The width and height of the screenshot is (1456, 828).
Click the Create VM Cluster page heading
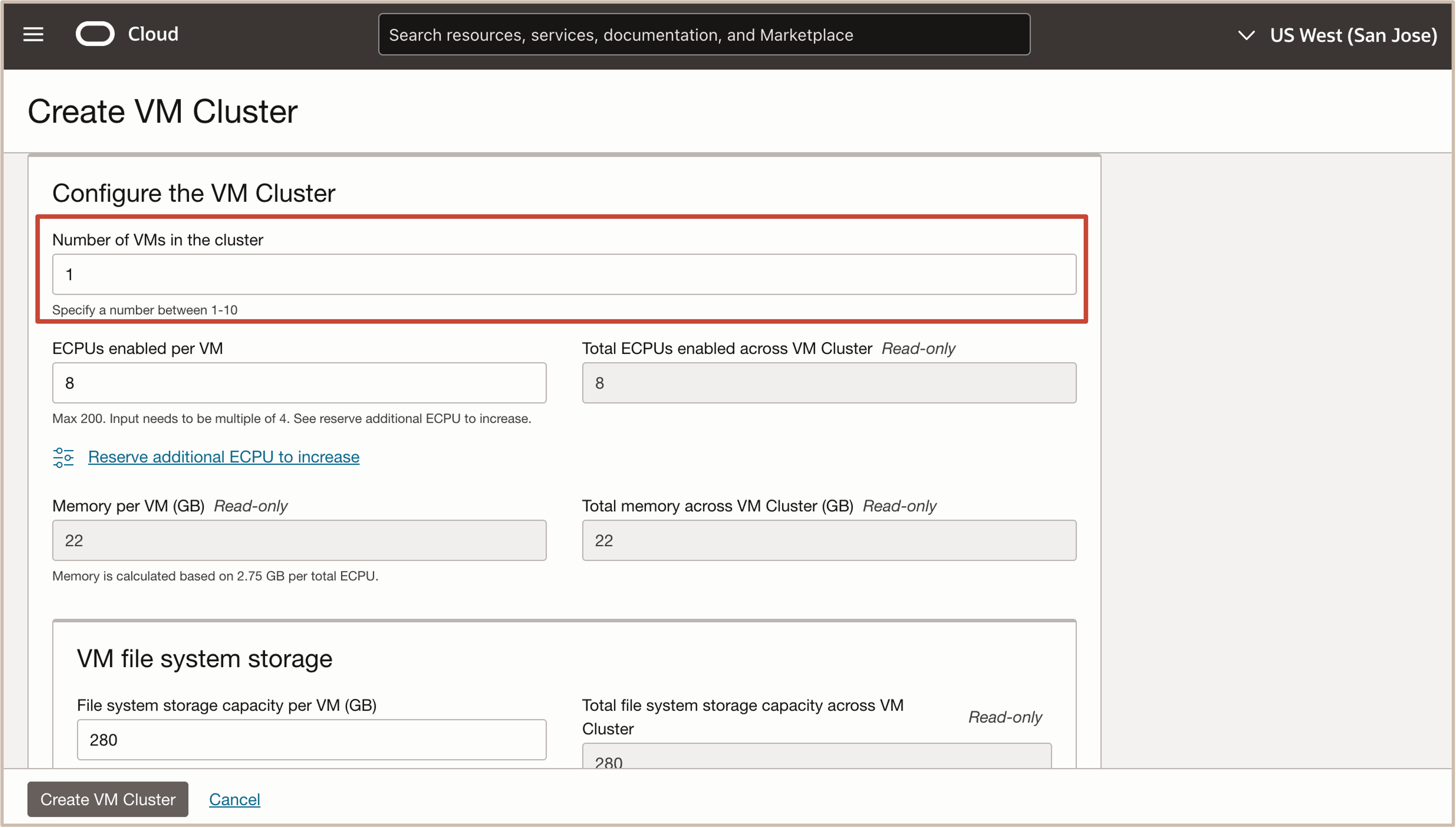[x=163, y=111]
